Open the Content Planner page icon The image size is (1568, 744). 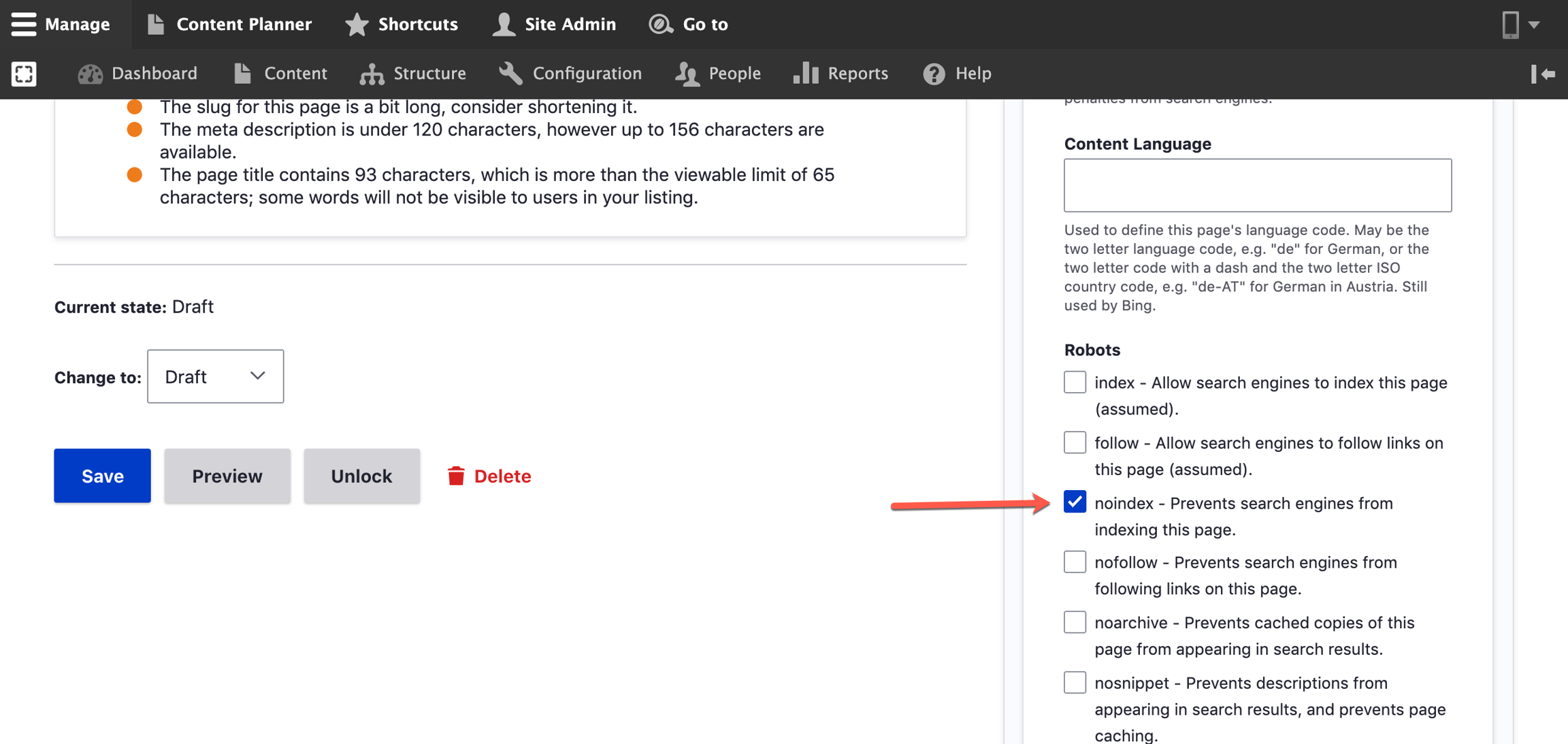pyautogui.click(x=156, y=24)
